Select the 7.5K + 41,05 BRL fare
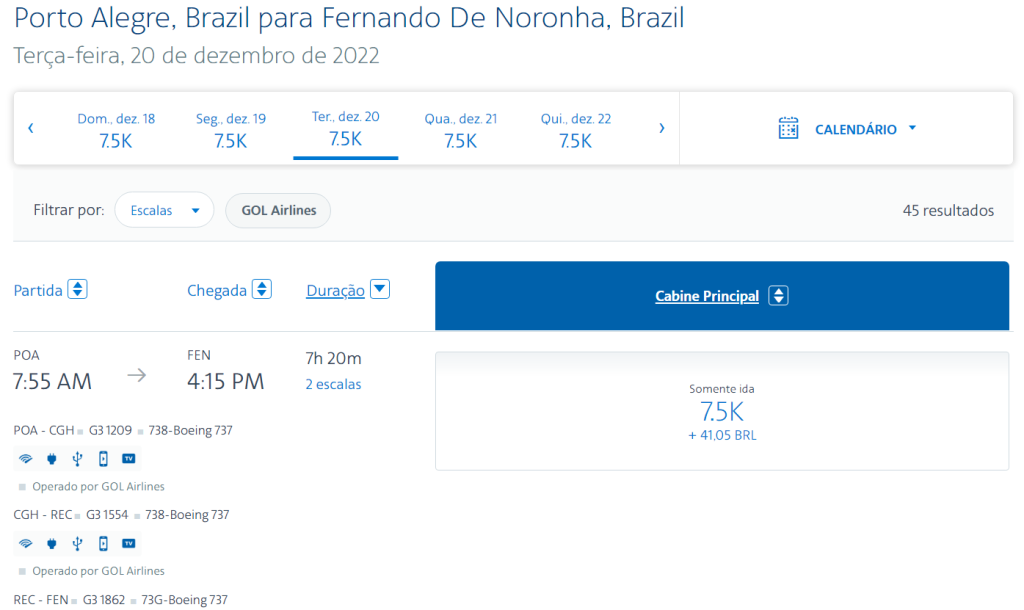Screen dimensions: 1024x610 [722, 411]
